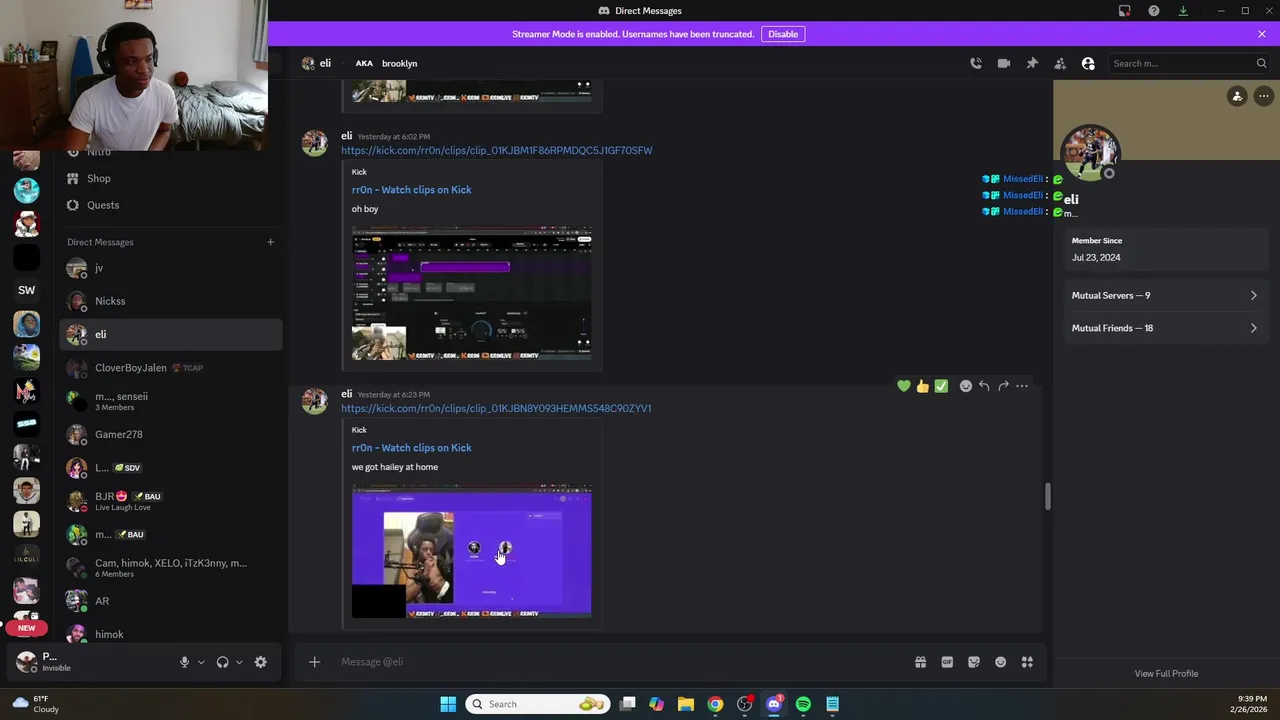Open more message options ellipsis
The image size is (1280, 720).
[x=1022, y=386]
